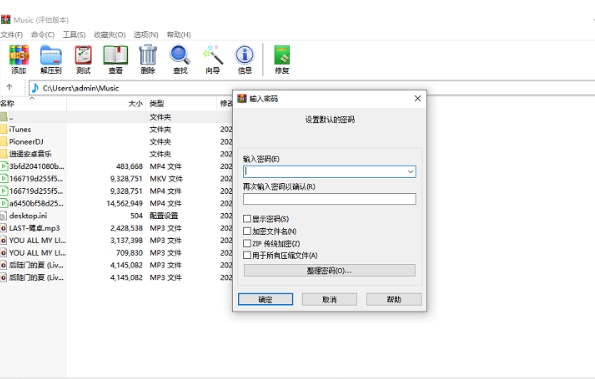Go up one folder with the arrow icon
This screenshot has width=595, height=379.
point(9,88)
